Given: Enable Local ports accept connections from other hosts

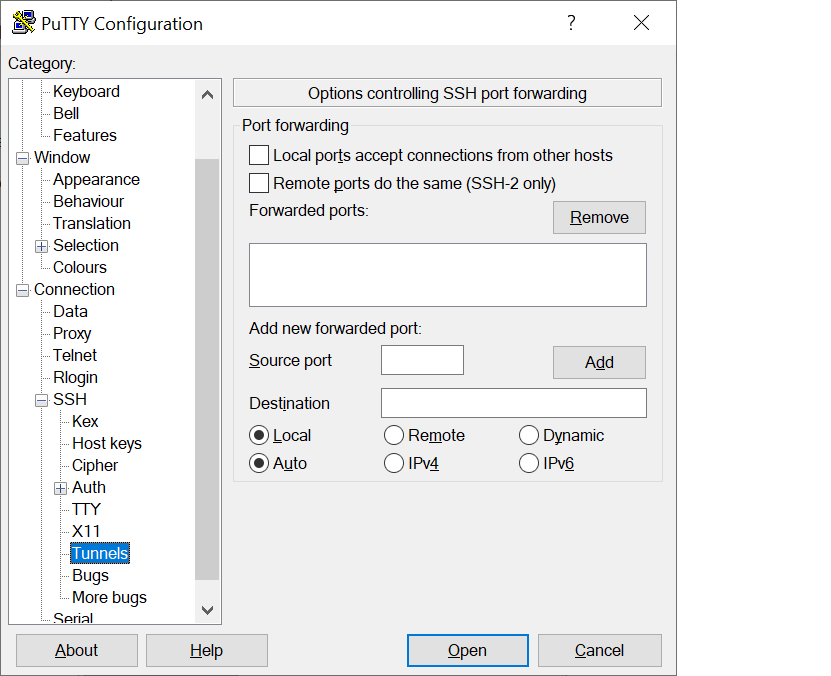Looking at the screenshot, I should point(259,155).
